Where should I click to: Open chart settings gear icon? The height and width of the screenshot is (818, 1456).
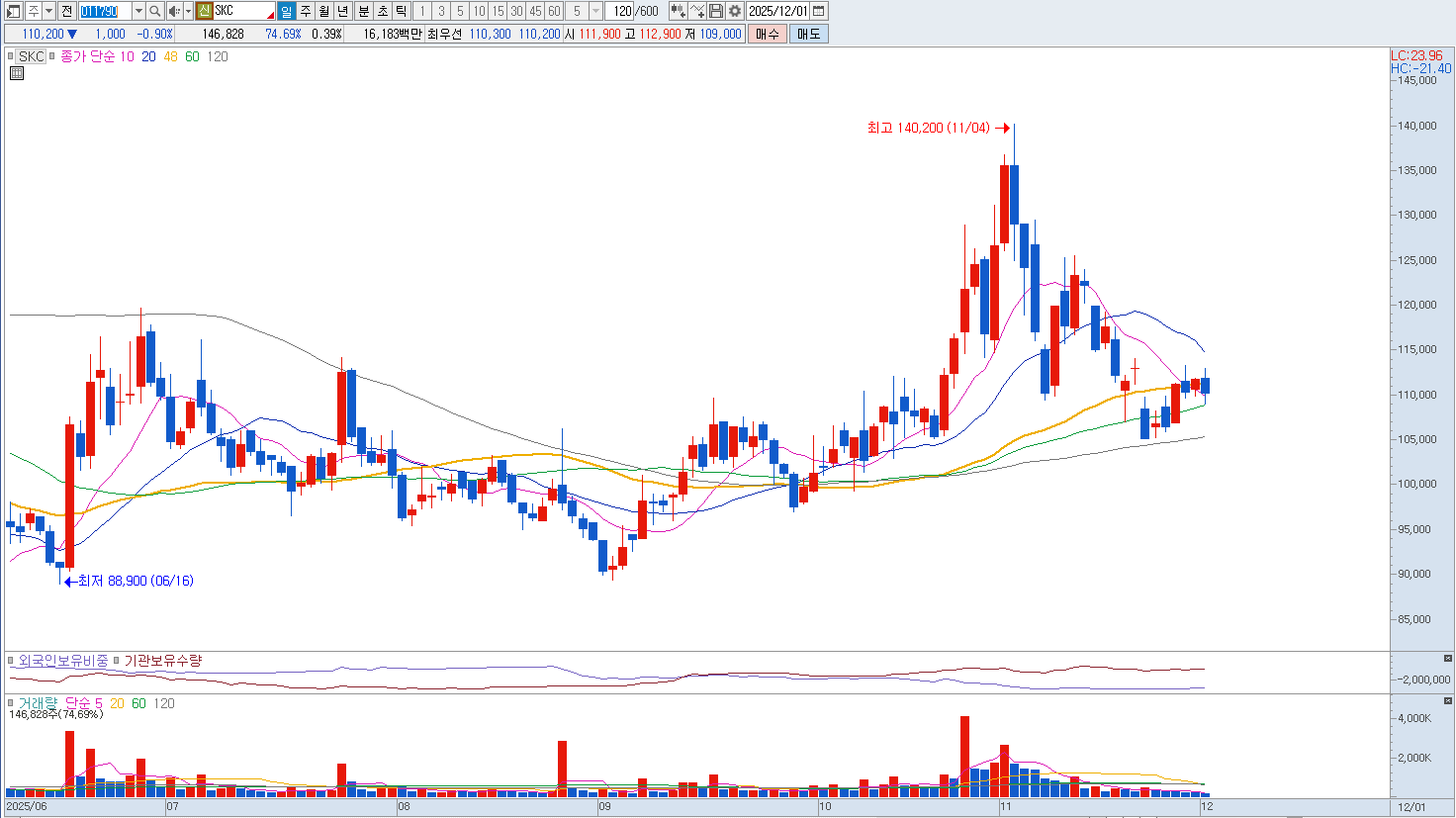pyautogui.click(x=735, y=11)
